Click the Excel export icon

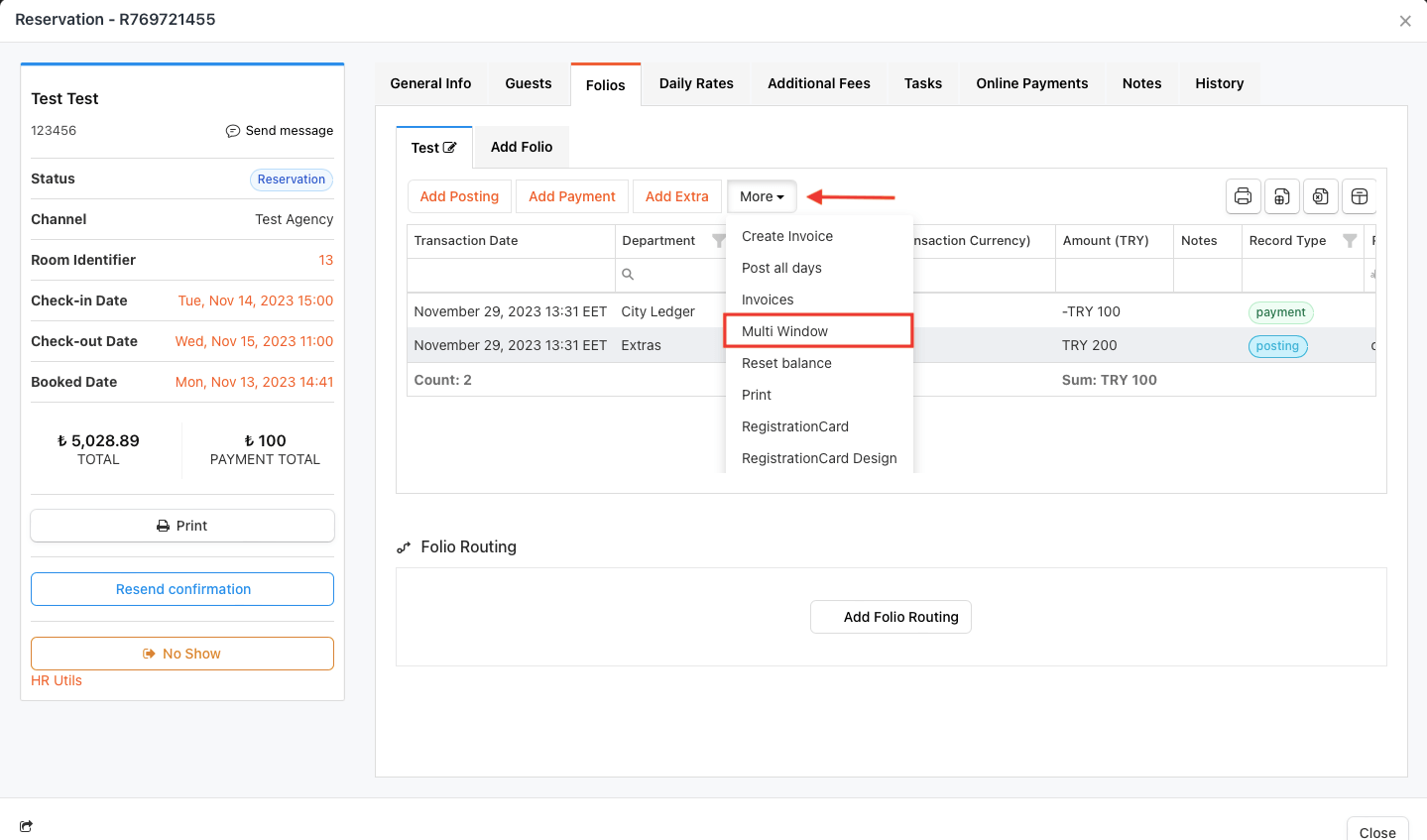1321,196
